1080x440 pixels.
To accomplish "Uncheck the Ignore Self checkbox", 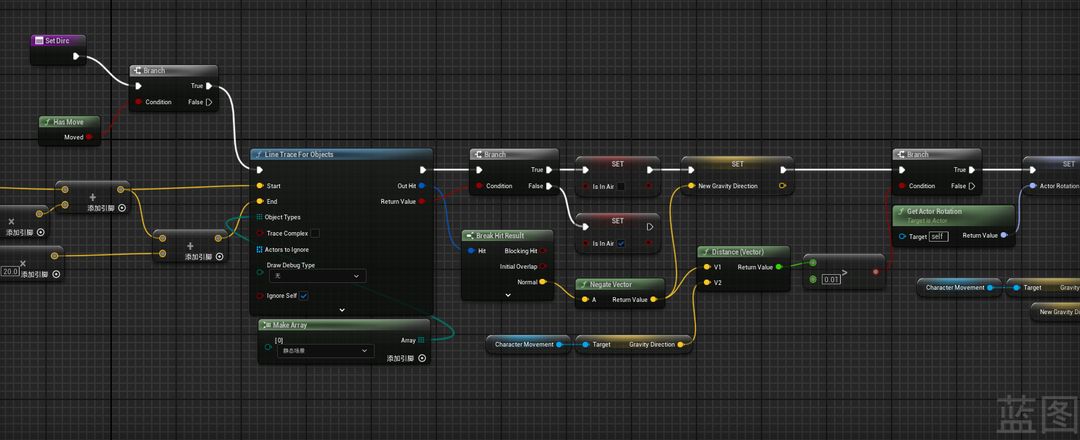I will click(x=304, y=296).
